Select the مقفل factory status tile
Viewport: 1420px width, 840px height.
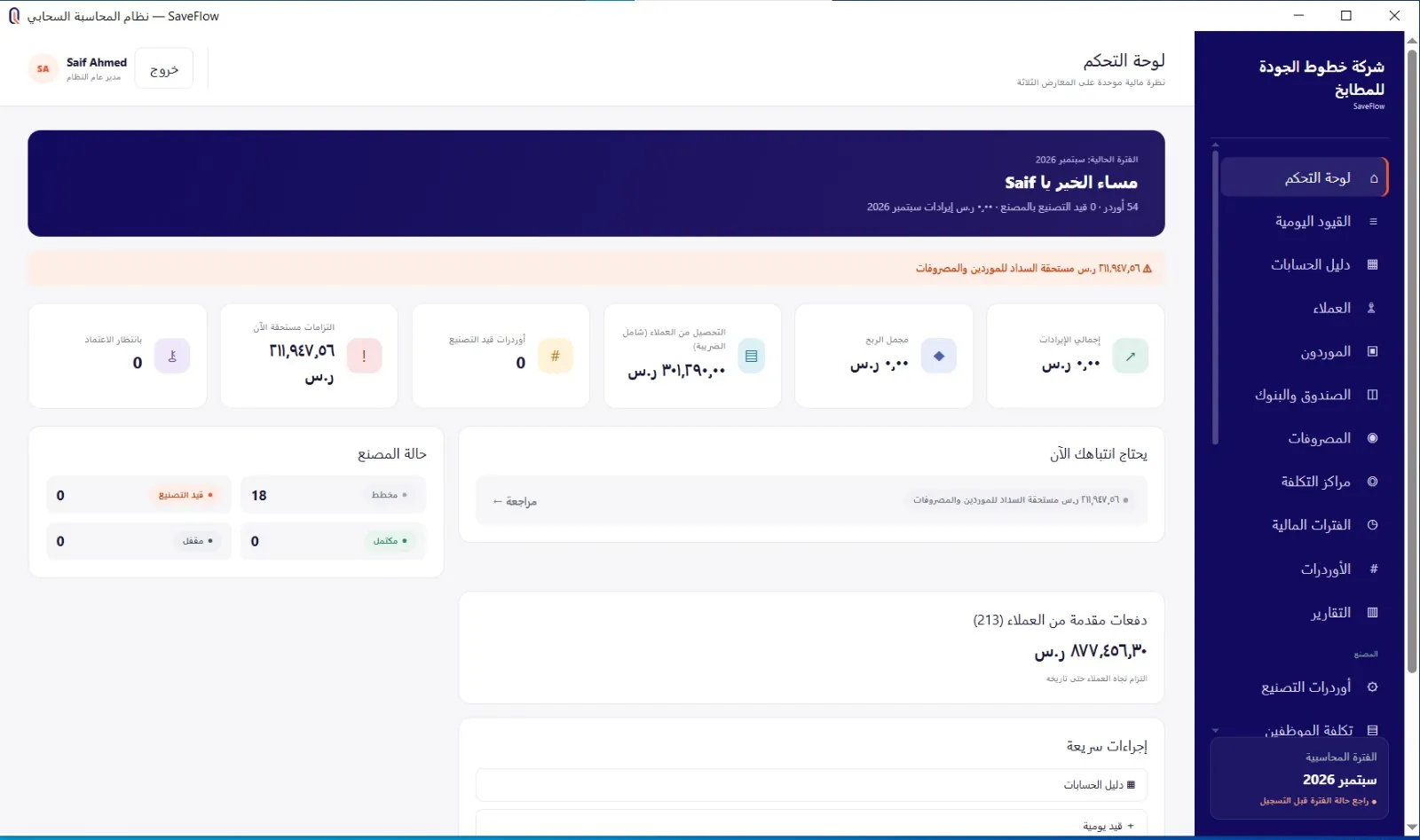139,541
